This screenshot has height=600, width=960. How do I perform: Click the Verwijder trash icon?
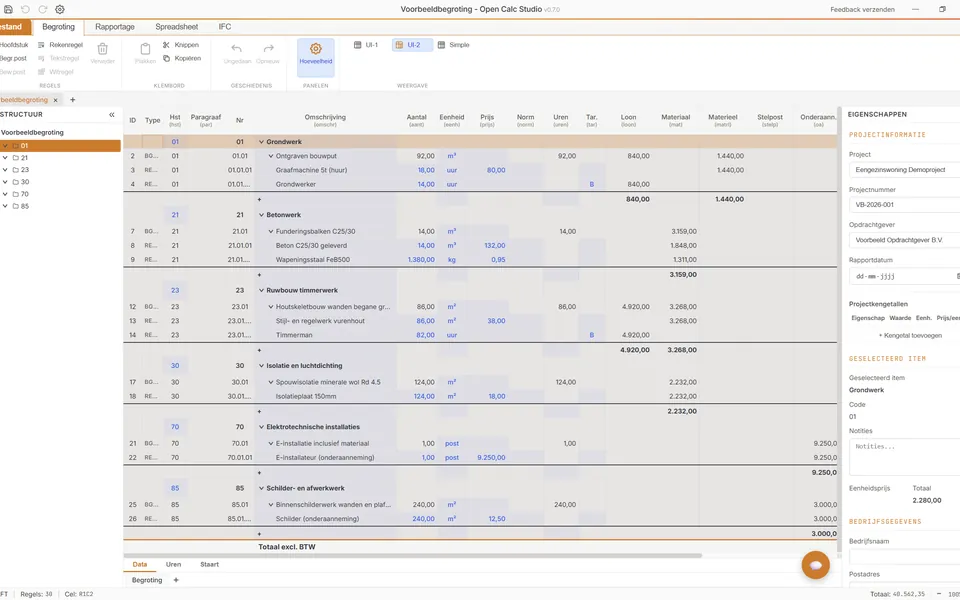pyautogui.click(x=102, y=49)
